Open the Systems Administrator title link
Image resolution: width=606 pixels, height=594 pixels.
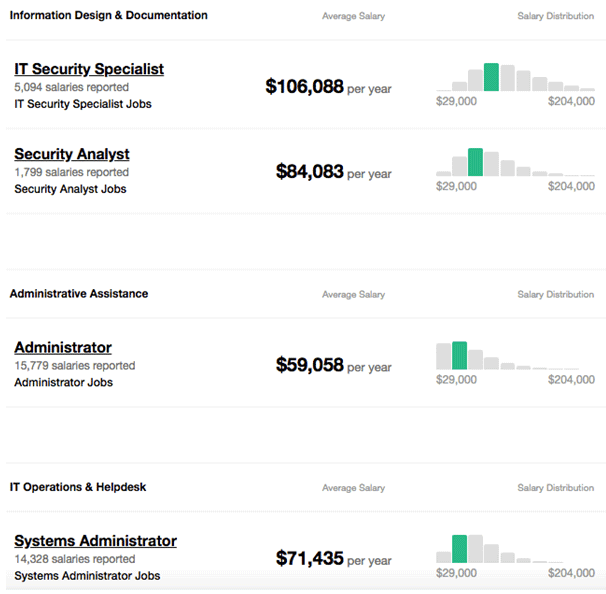click(95, 541)
